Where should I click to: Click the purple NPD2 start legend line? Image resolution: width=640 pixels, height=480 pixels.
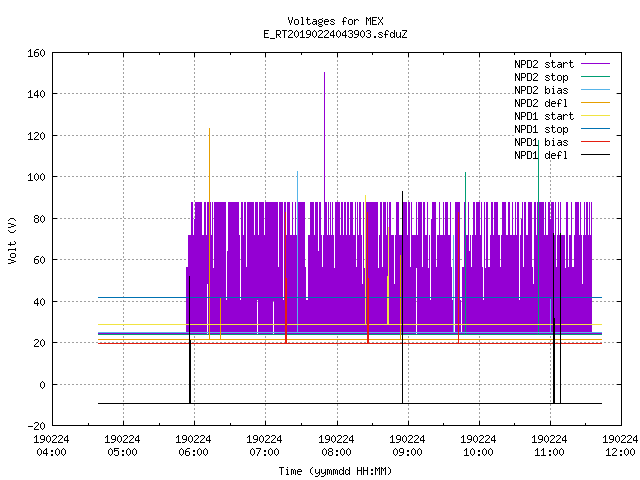point(595,64)
